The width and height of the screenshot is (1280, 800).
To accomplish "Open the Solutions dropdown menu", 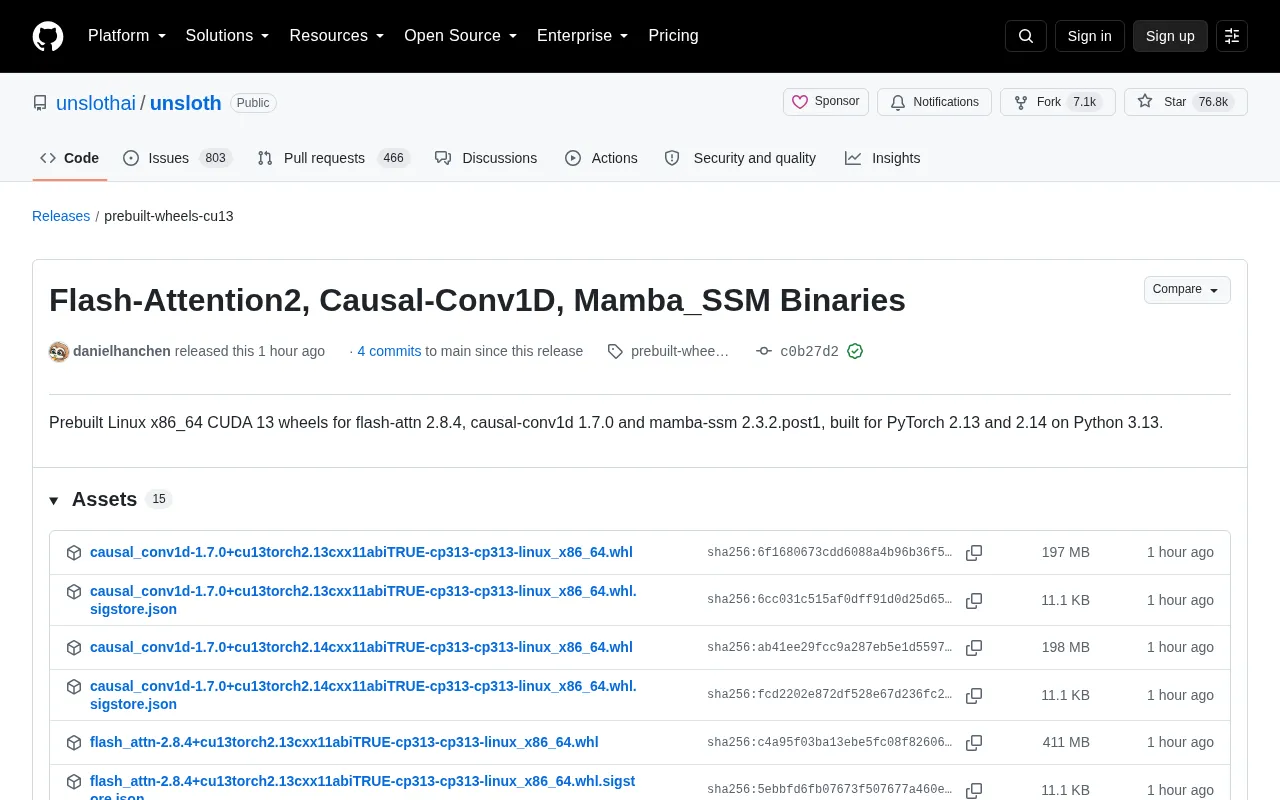I will (x=228, y=36).
